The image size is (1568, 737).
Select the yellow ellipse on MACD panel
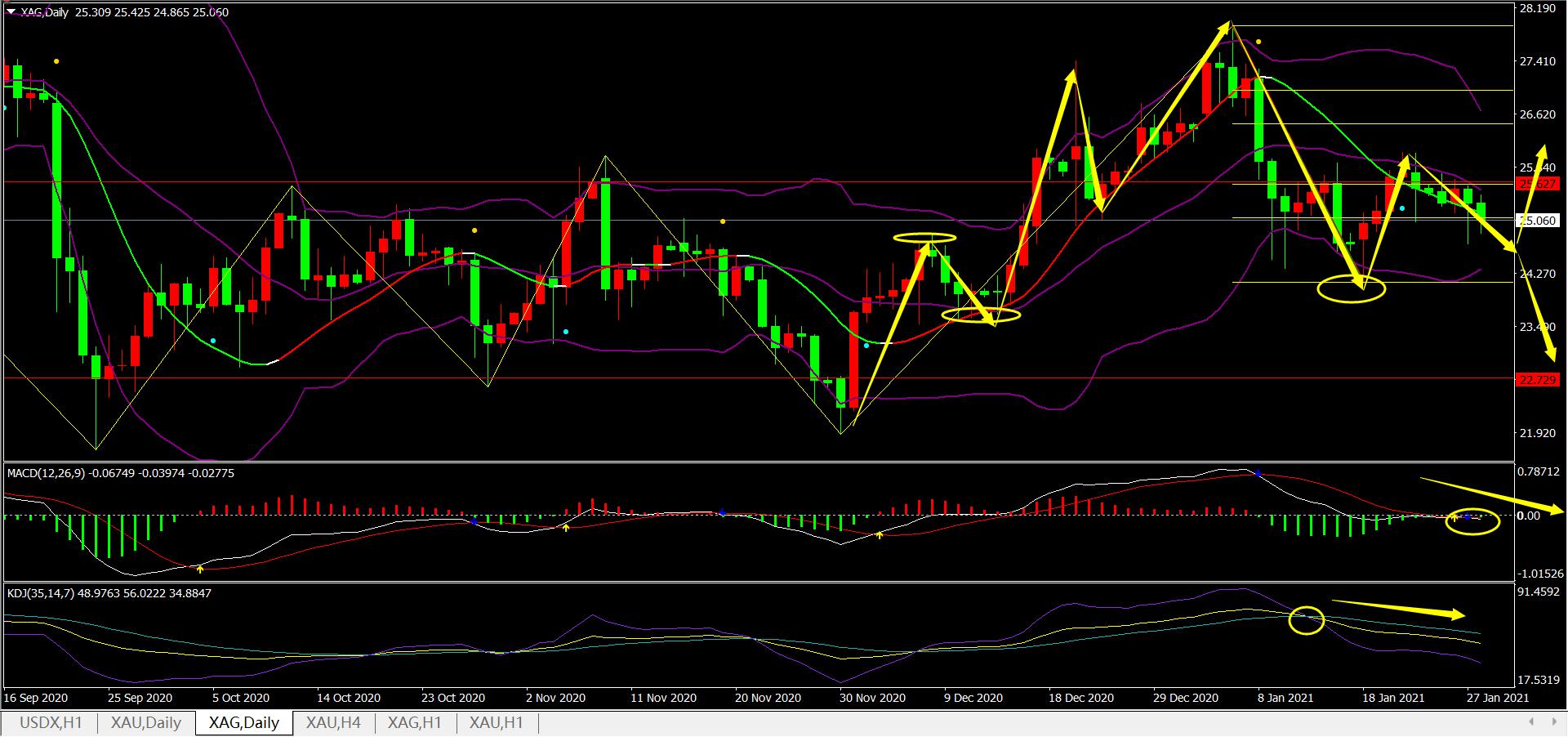tap(1472, 520)
